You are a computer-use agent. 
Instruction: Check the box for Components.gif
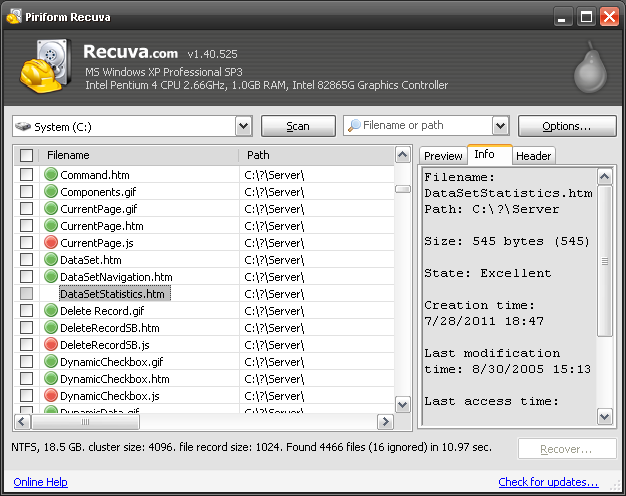26,192
